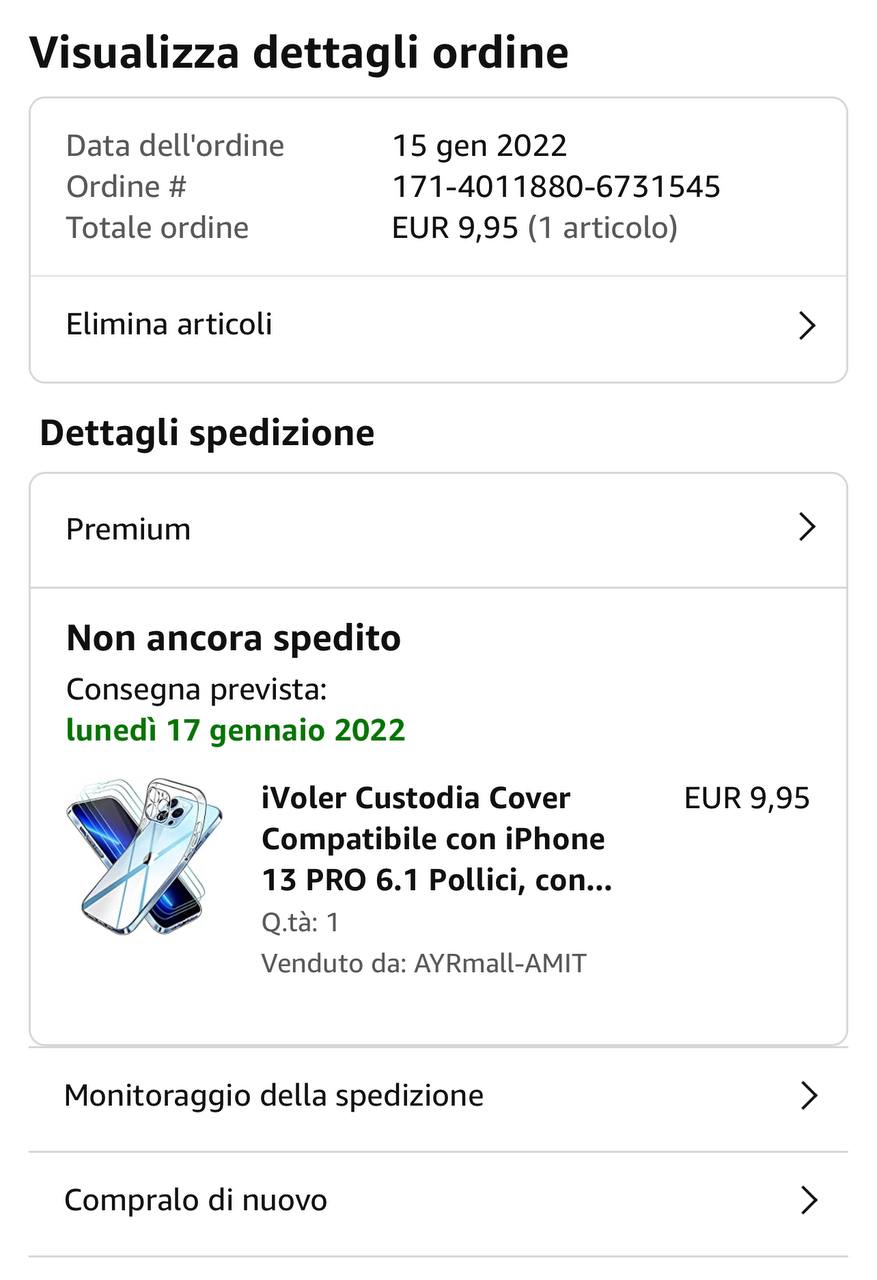877x1280 pixels.
Task: Select Compralo di nuovo
Action: pos(196,1200)
